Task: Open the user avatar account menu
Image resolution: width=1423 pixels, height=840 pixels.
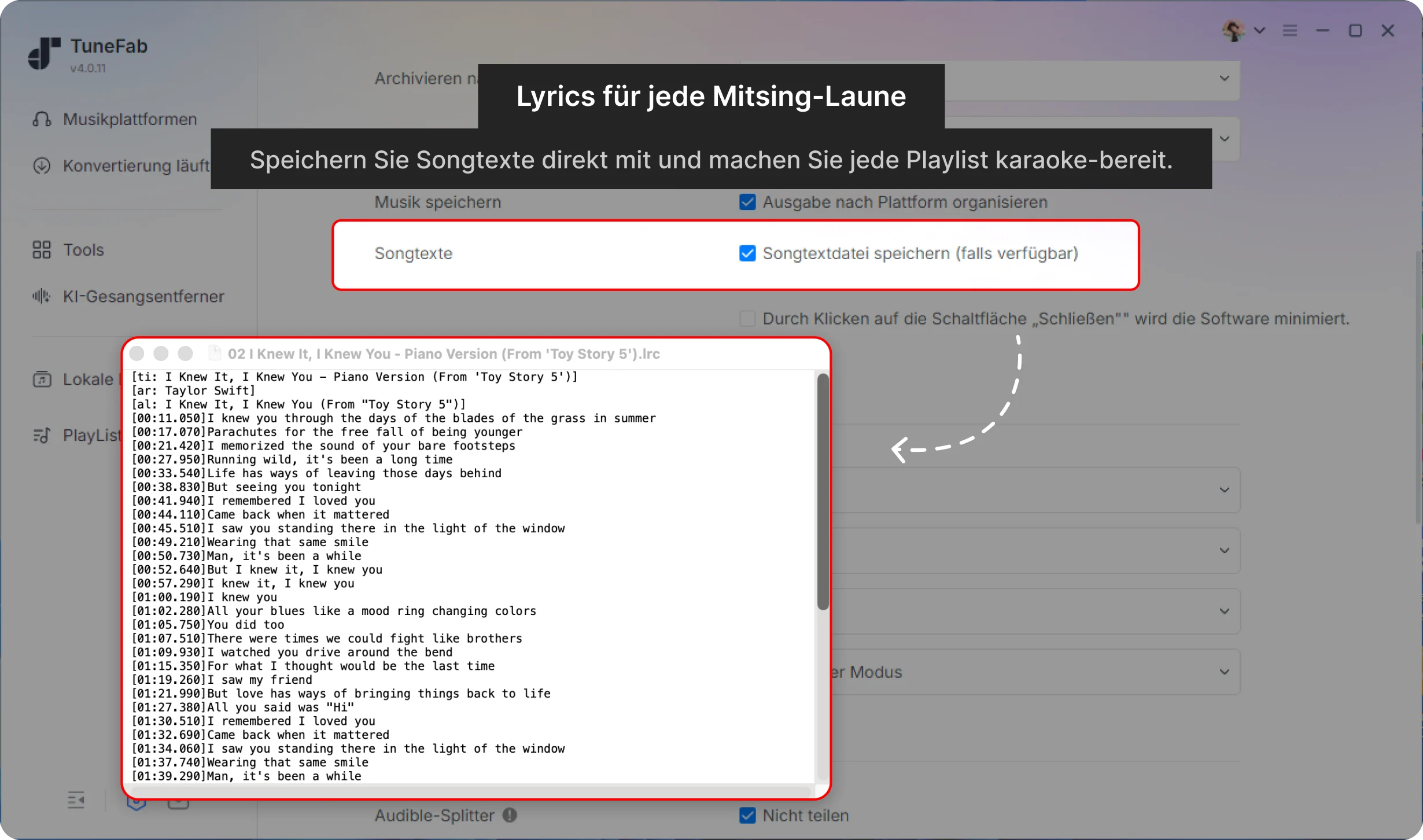Action: [x=1233, y=31]
